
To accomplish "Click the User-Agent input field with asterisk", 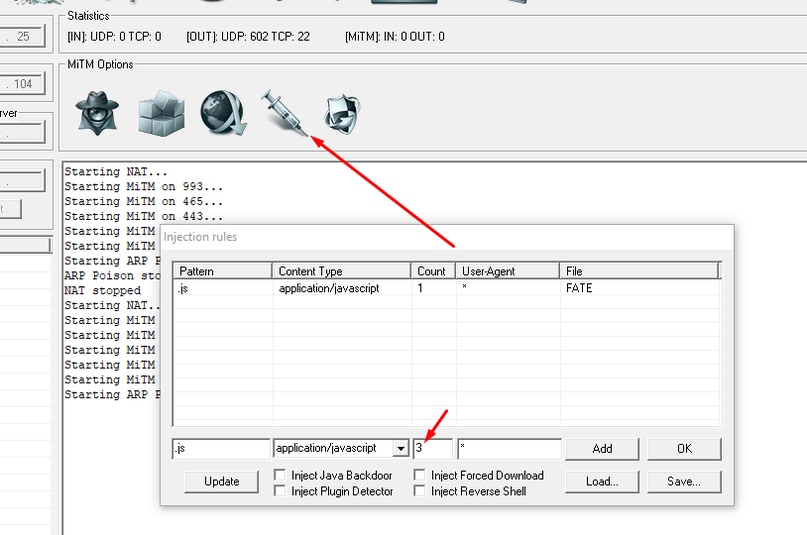I will [x=508, y=449].
